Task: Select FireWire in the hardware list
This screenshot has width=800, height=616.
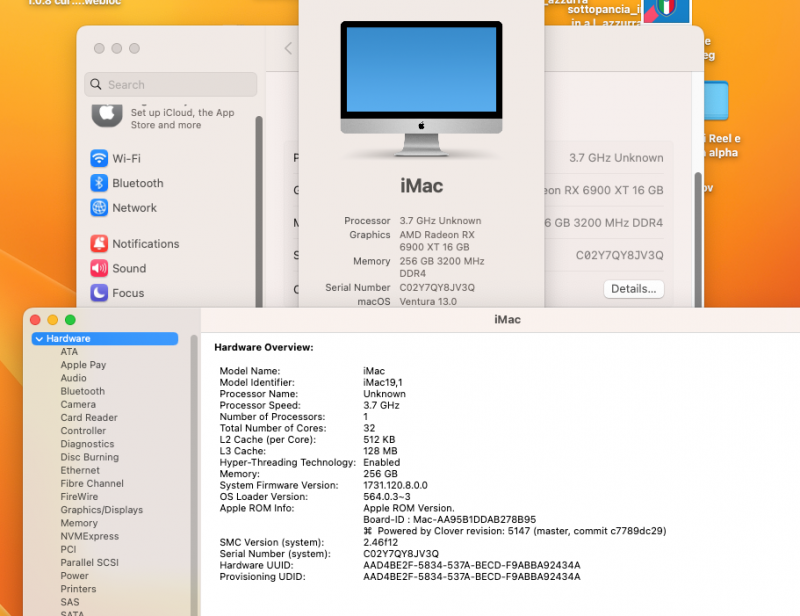Action: pyautogui.click(x=79, y=497)
